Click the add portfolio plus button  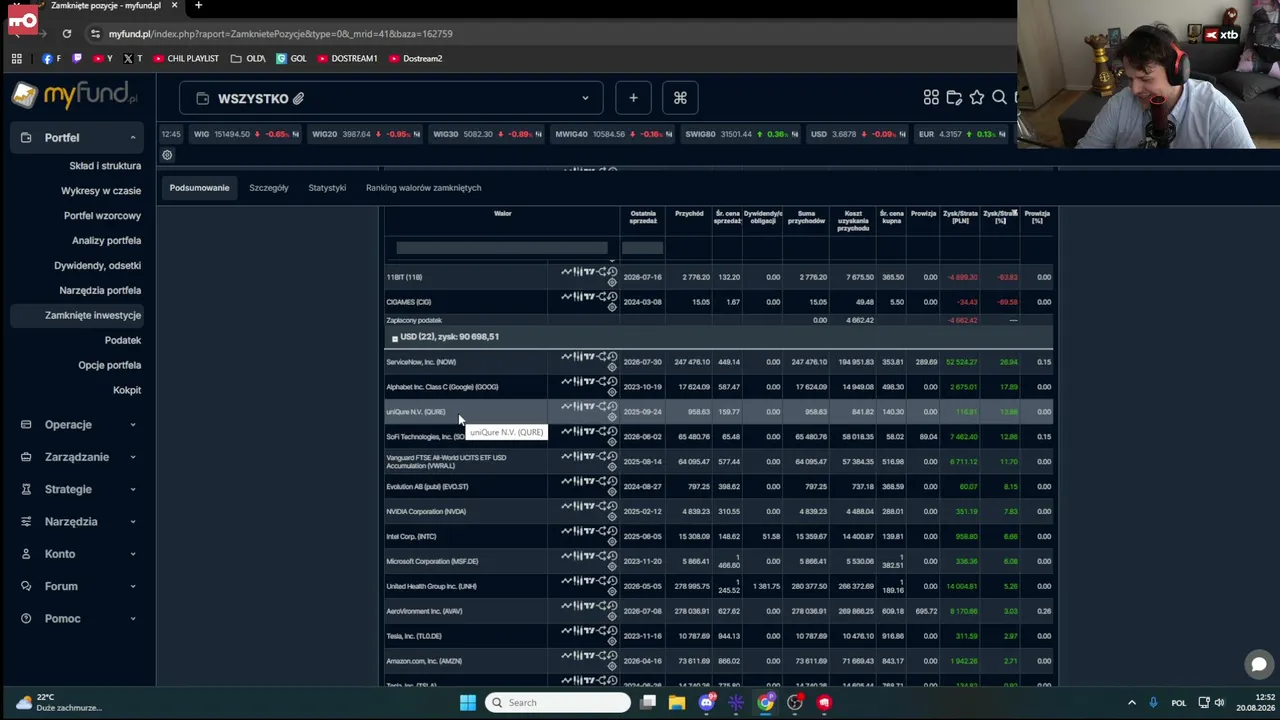tap(633, 98)
